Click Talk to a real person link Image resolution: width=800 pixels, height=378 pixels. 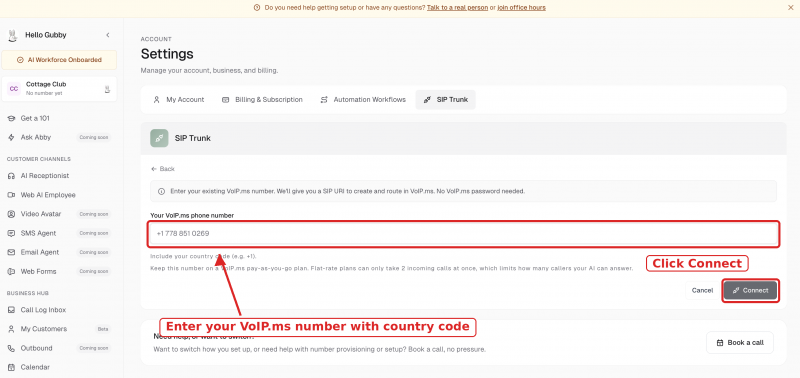pyautogui.click(x=457, y=8)
